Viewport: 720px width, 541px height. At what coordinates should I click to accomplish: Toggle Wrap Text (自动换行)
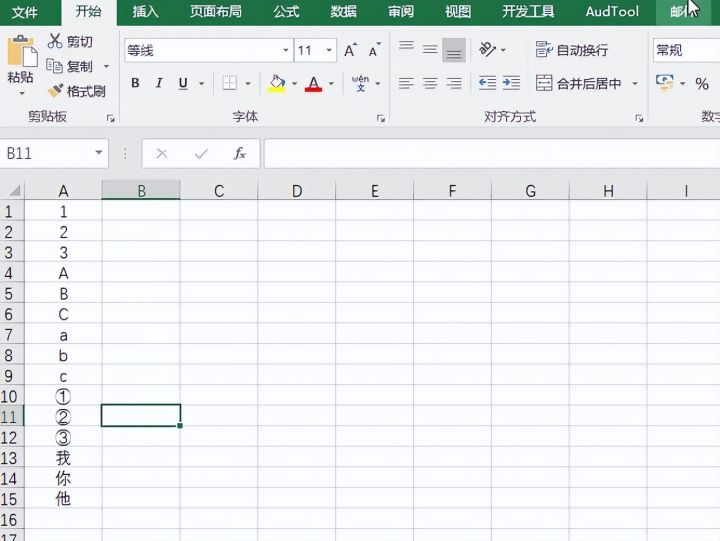pyautogui.click(x=572, y=50)
